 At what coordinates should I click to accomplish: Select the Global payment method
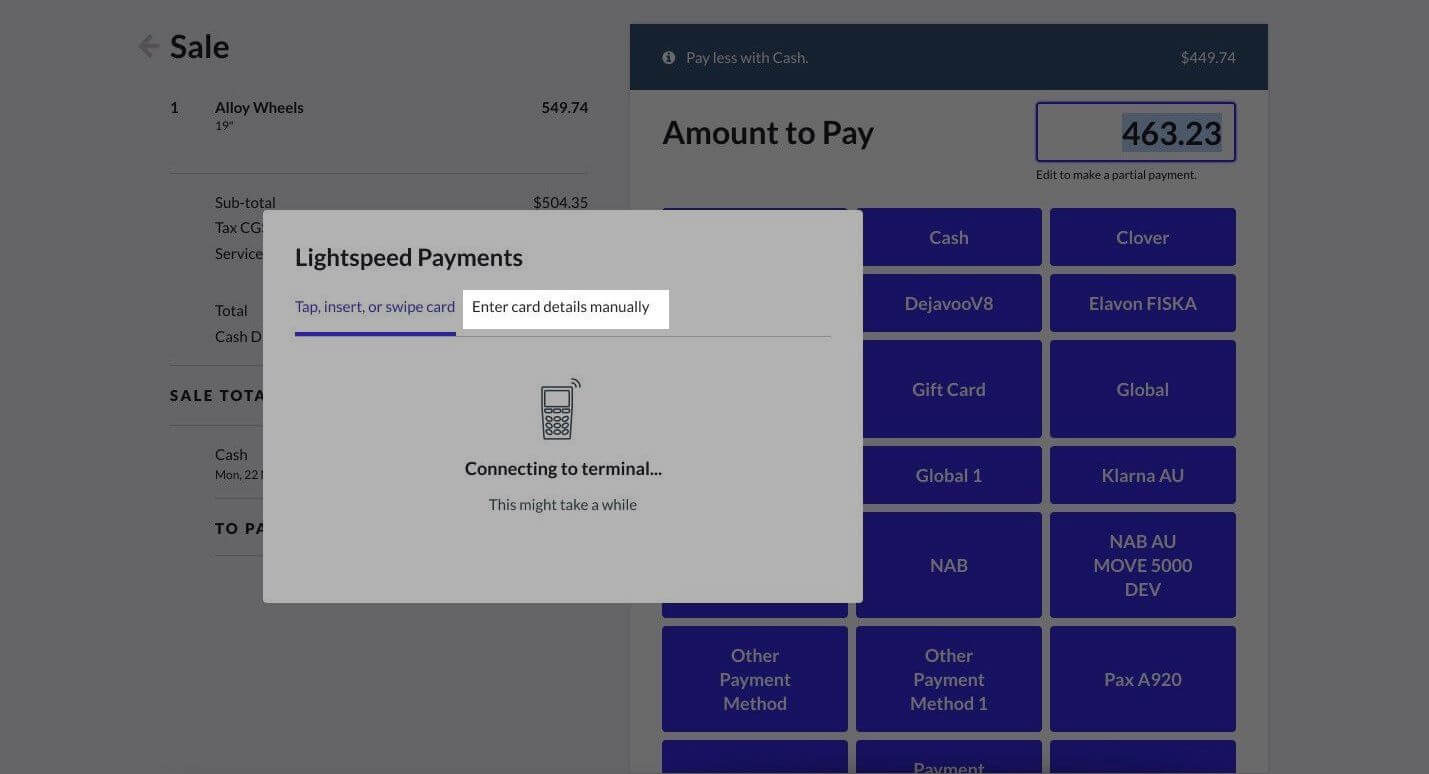tap(1142, 389)
